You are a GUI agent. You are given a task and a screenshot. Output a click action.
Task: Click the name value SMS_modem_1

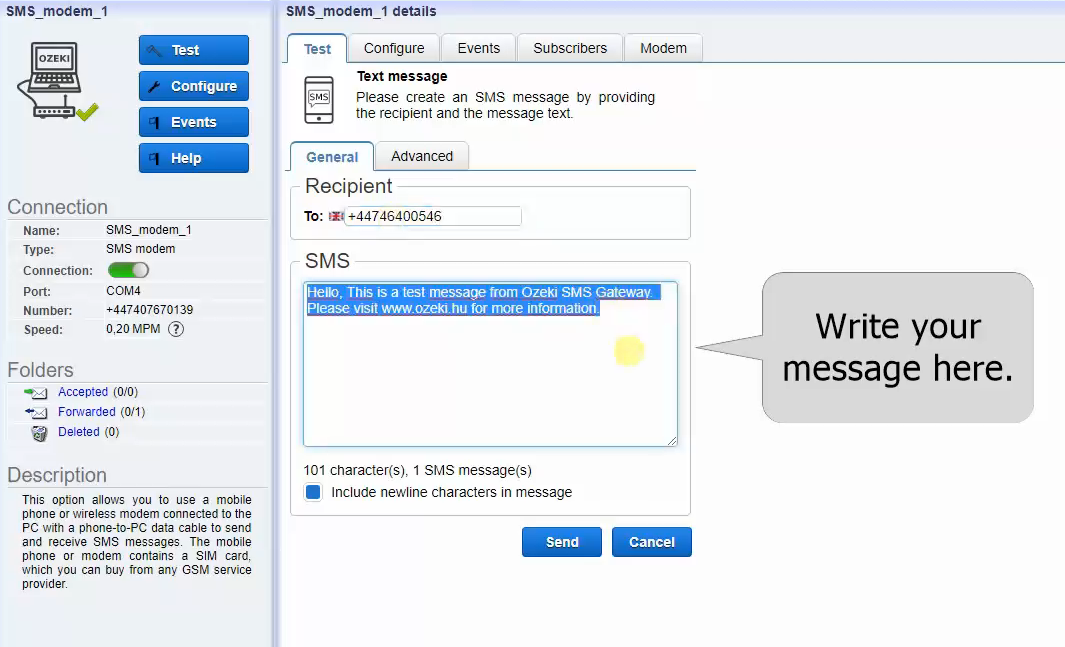[x=149, y=229]
